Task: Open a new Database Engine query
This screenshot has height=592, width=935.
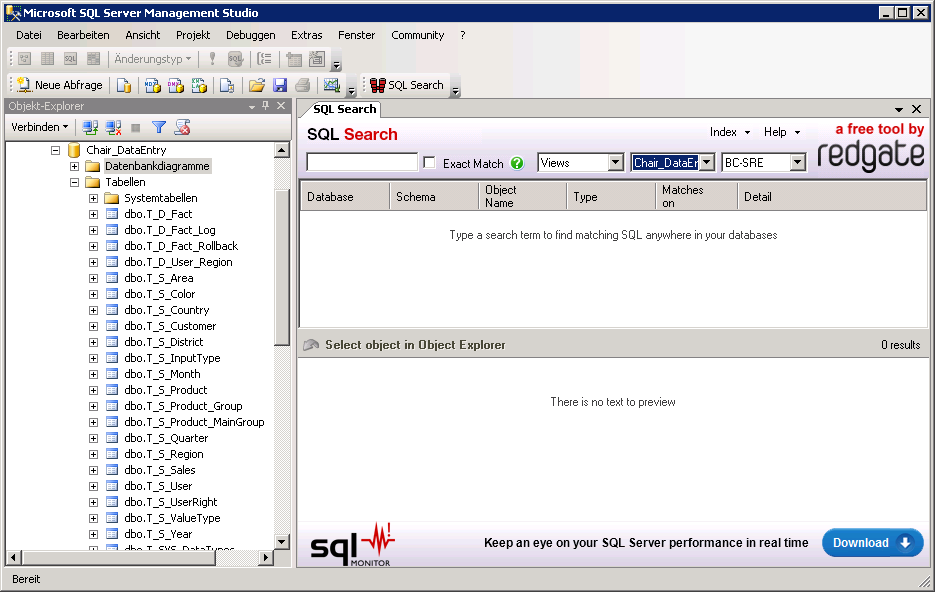Action: click(x=124, y=85)
